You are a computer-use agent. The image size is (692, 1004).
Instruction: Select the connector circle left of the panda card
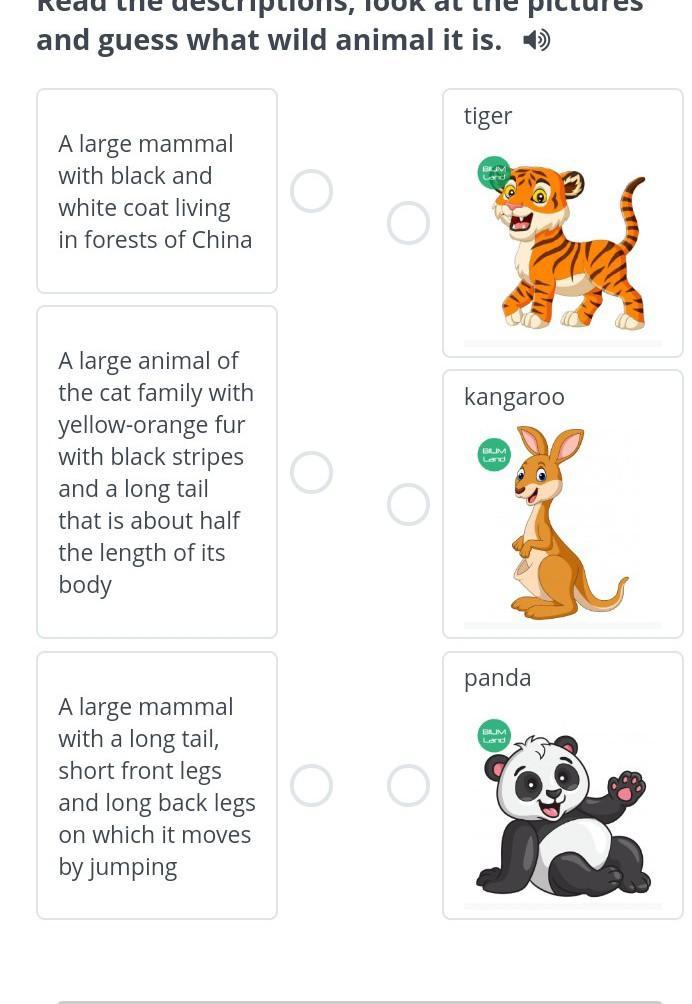408,786
